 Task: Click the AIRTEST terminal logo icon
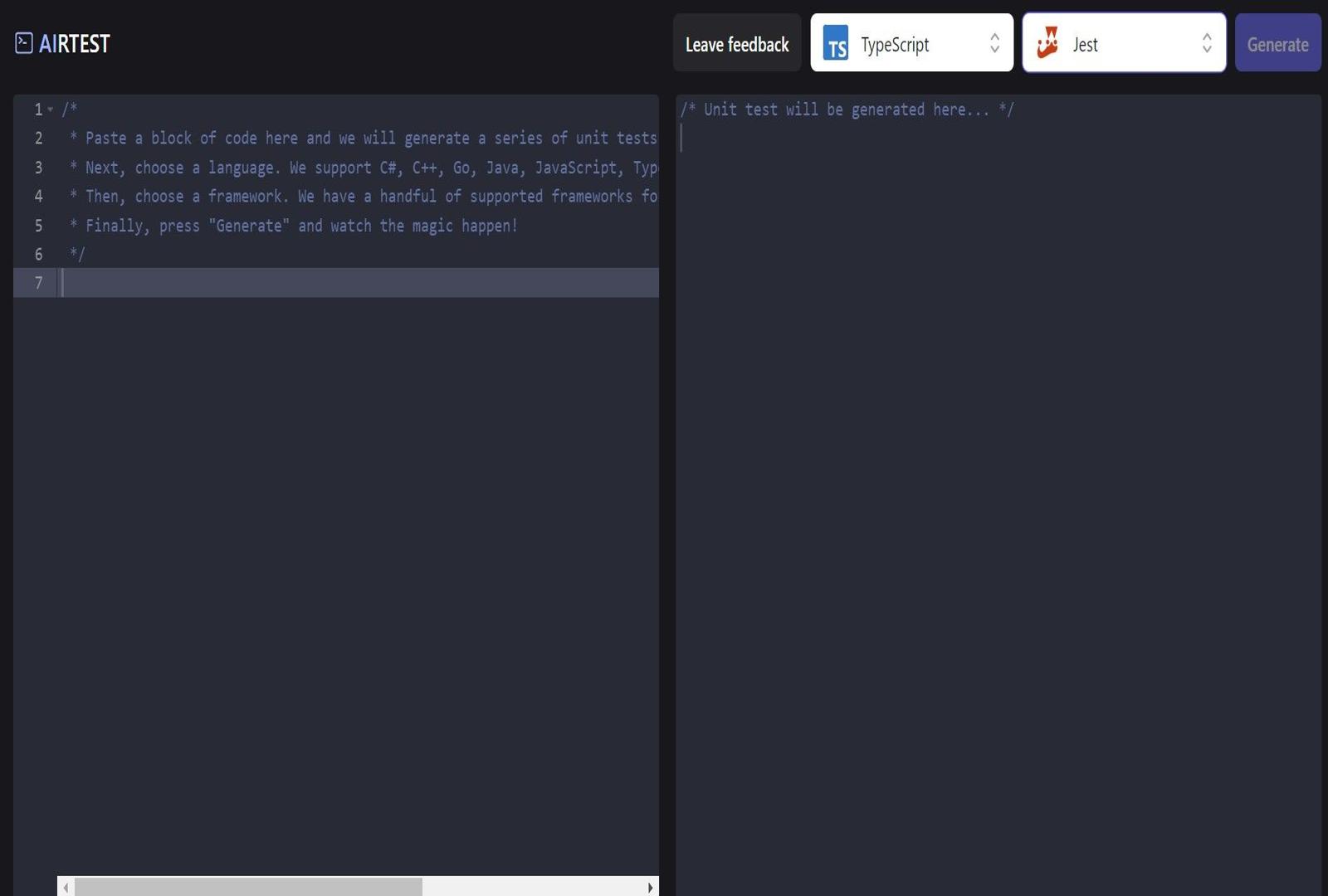tap(24, 43)
